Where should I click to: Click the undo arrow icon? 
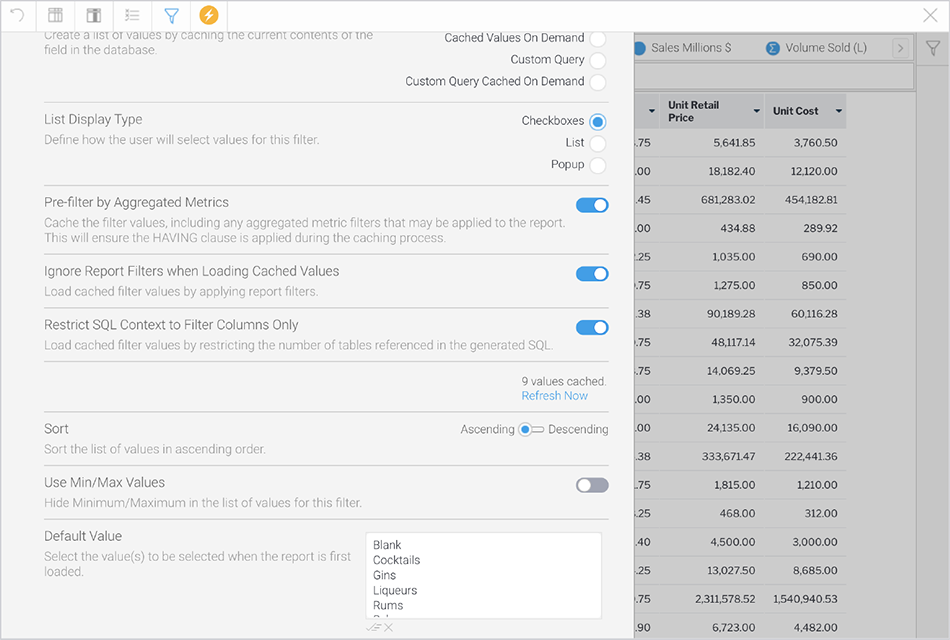tap(17, 15)
